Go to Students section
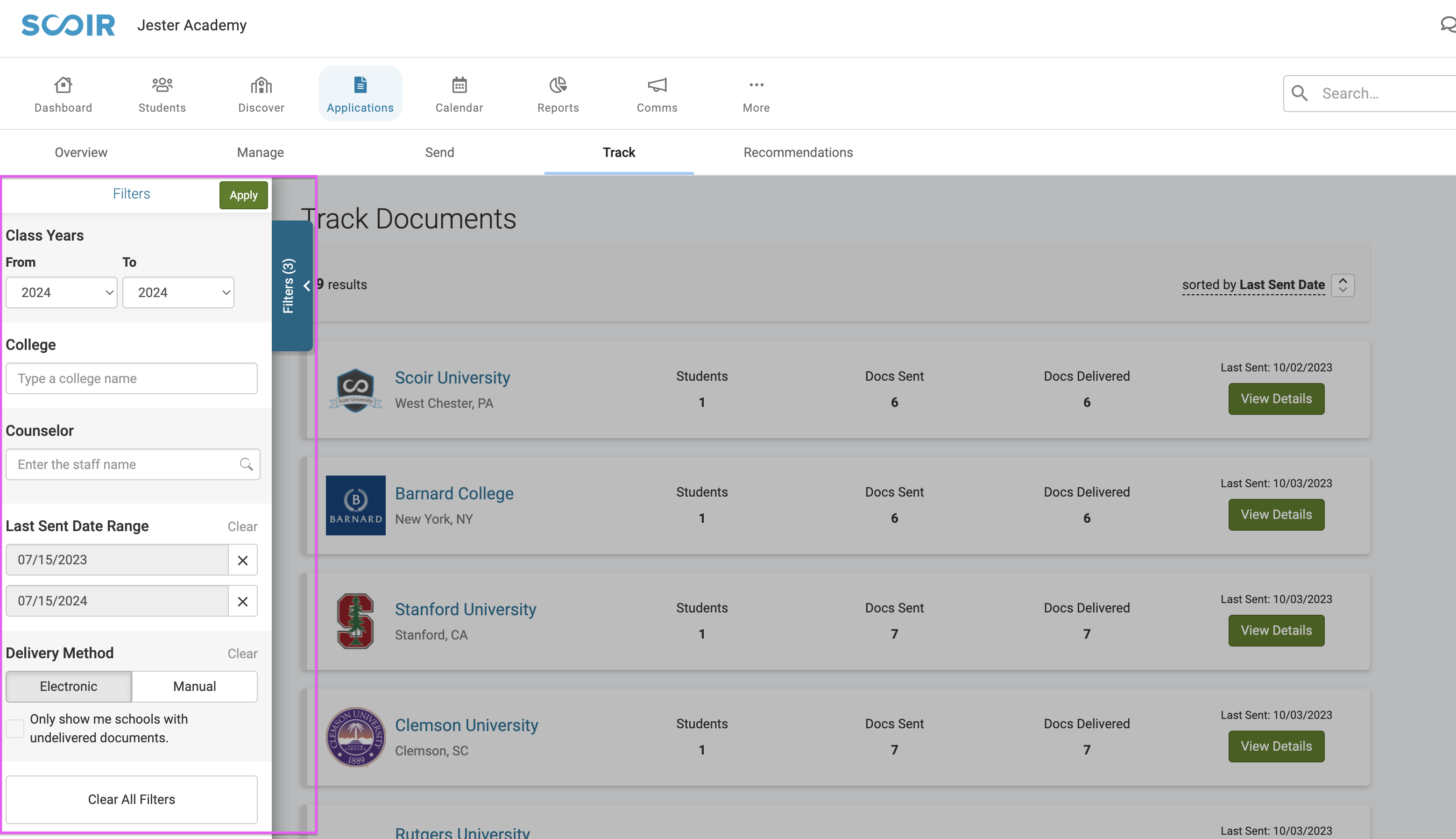Image resolution: width=1456 pixels, height=839 pixels. pos(162,94)
